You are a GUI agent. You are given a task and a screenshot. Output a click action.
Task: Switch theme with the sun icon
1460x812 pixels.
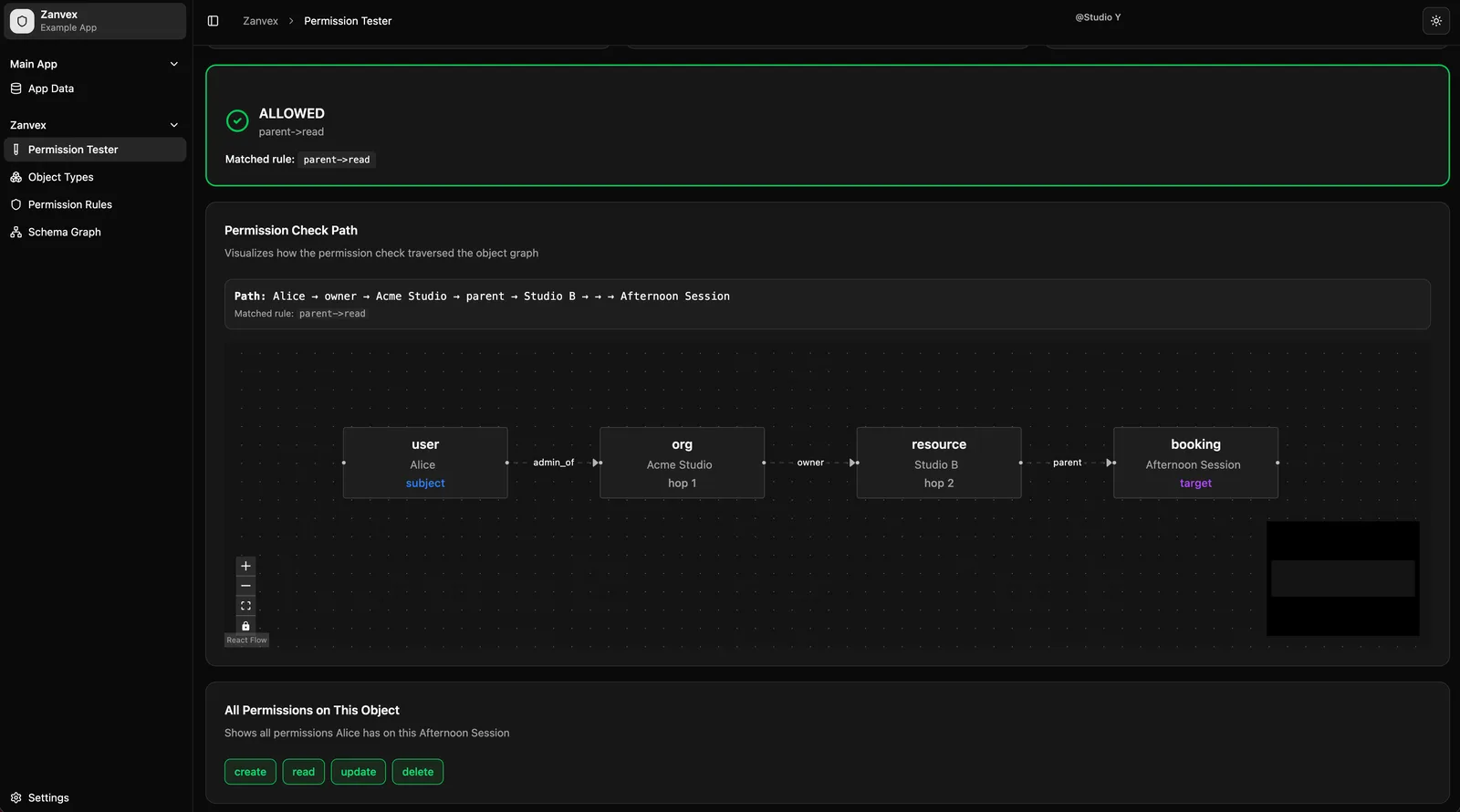tap(1436, 21)
